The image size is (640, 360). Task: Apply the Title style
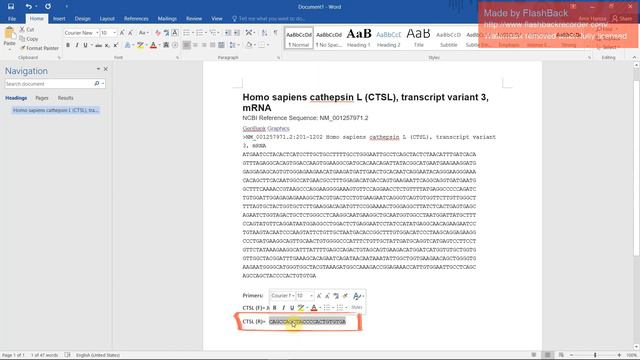coord(418,38)
